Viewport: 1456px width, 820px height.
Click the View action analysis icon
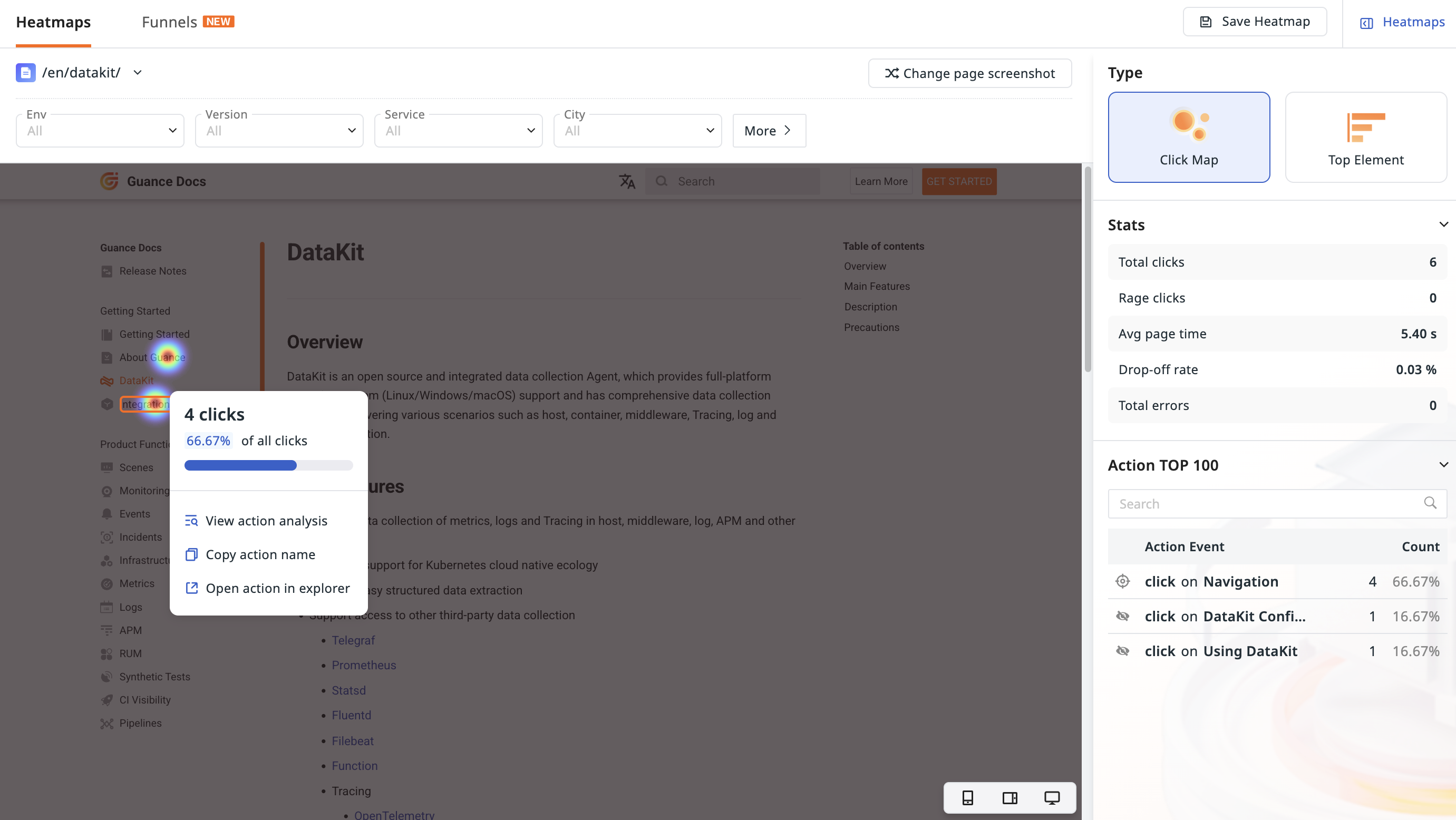(x=191, y=521)
